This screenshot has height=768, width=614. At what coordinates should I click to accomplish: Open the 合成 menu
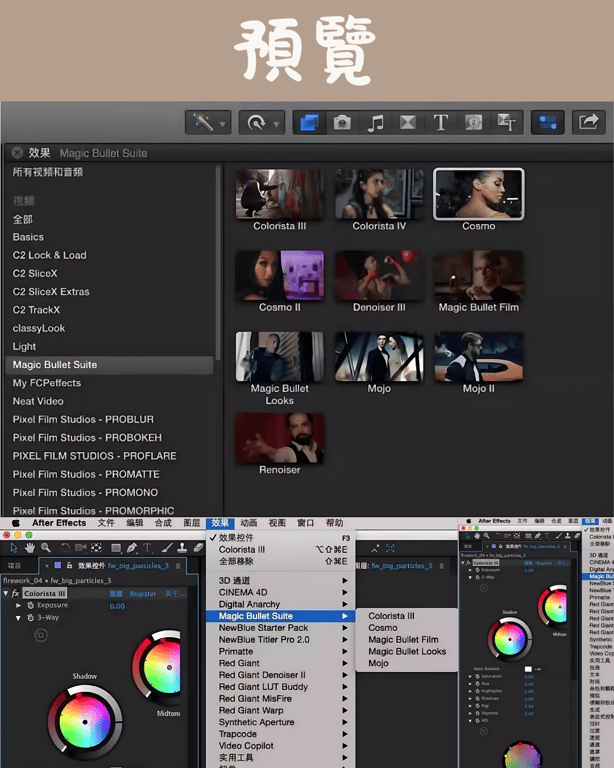(163, 523)
